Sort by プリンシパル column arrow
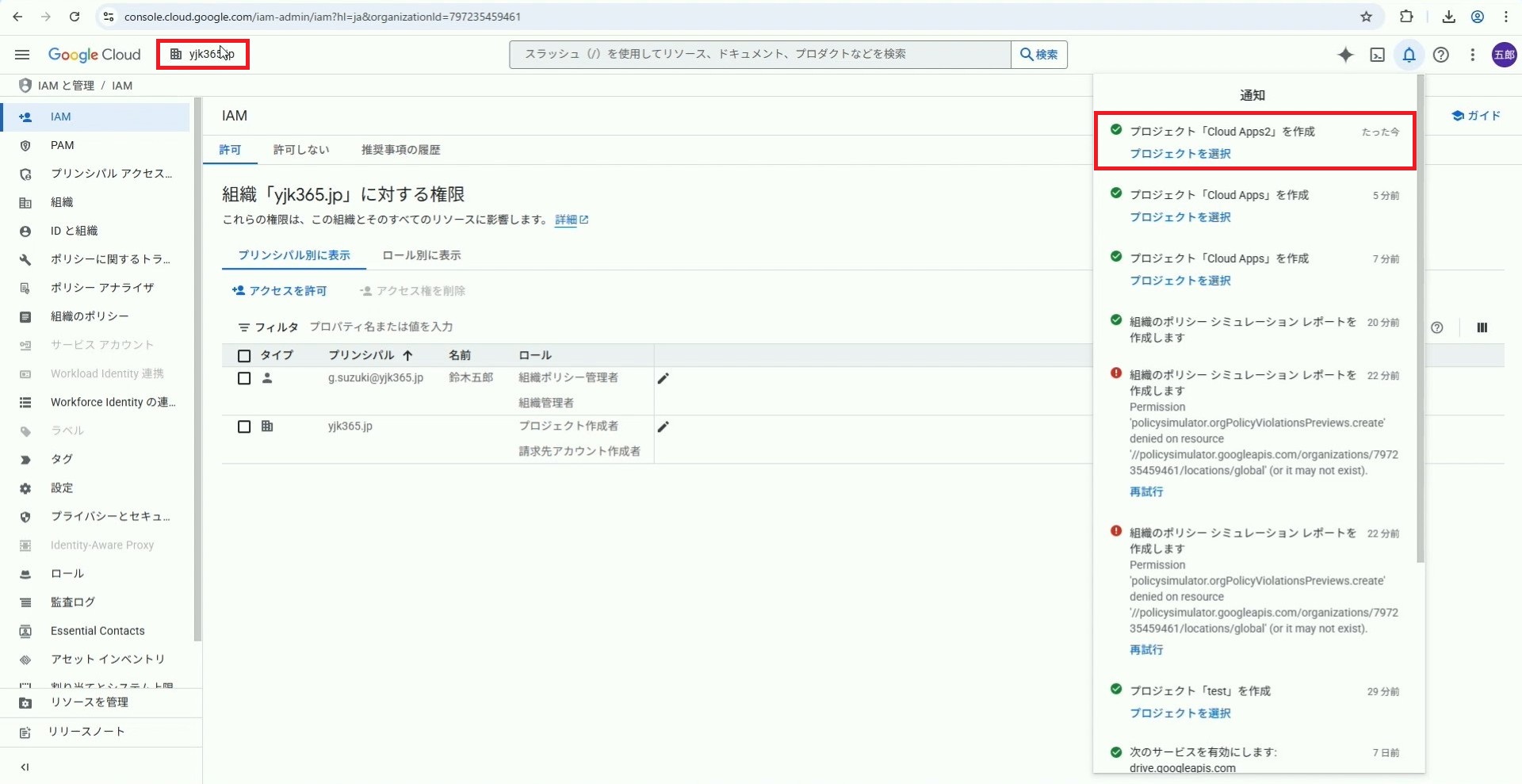The image size is (1522, 784). [407, 356]
